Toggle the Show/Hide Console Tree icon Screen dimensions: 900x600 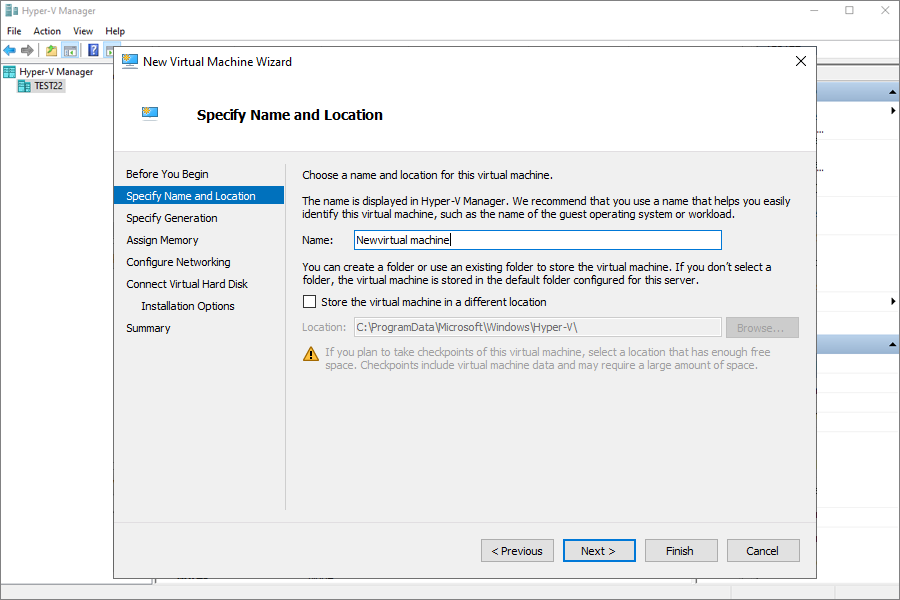point(71,51)
